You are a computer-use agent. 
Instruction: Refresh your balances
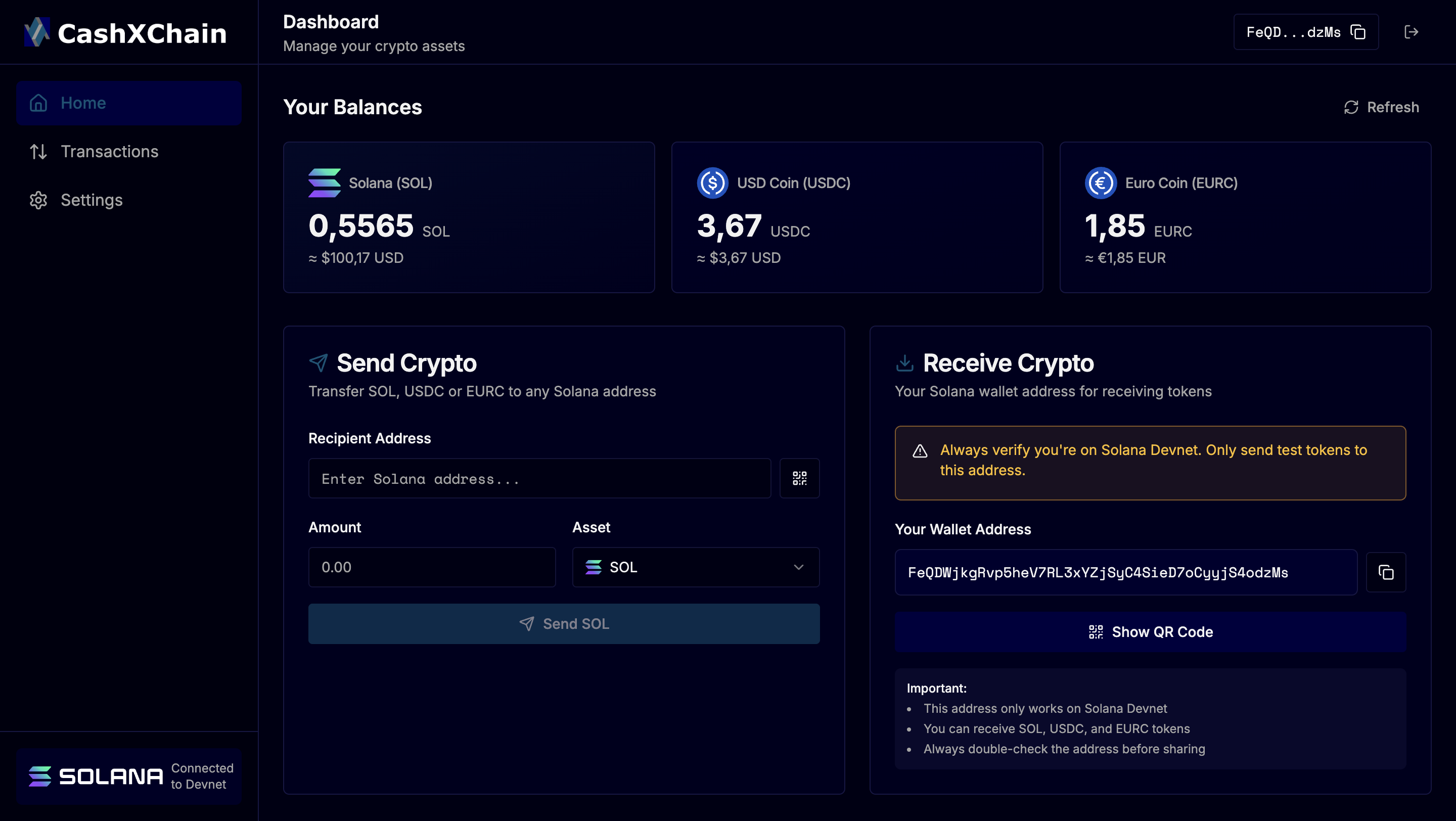point(1380,107)
